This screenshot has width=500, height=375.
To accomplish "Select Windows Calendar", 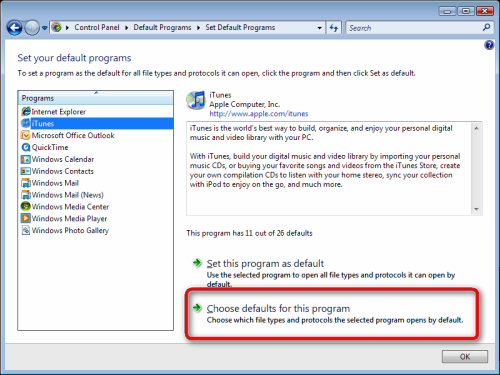I will pos(63,159).
